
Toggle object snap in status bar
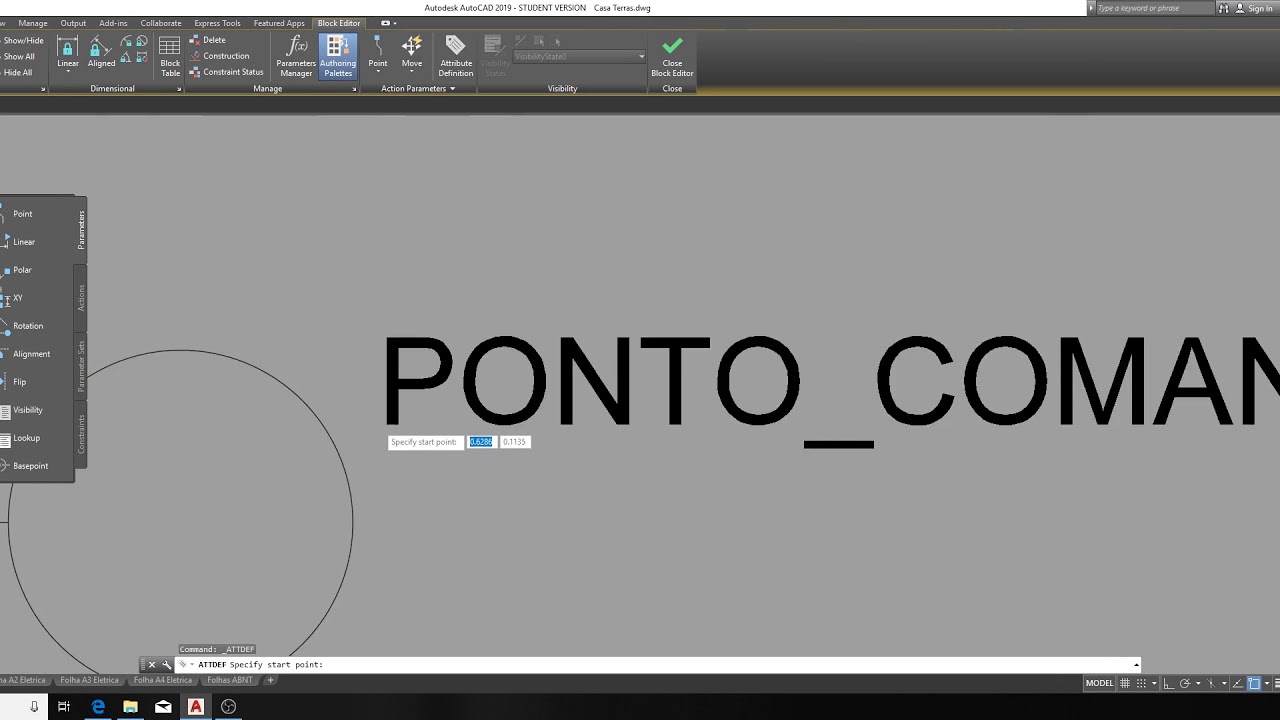point(1254,684)
